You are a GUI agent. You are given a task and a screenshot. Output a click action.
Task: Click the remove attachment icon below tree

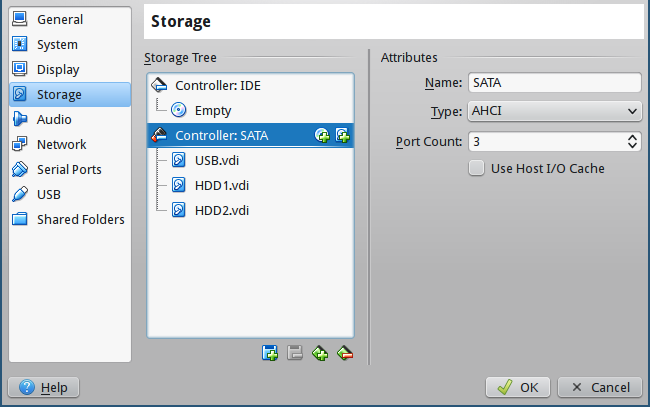click(295, 353)
